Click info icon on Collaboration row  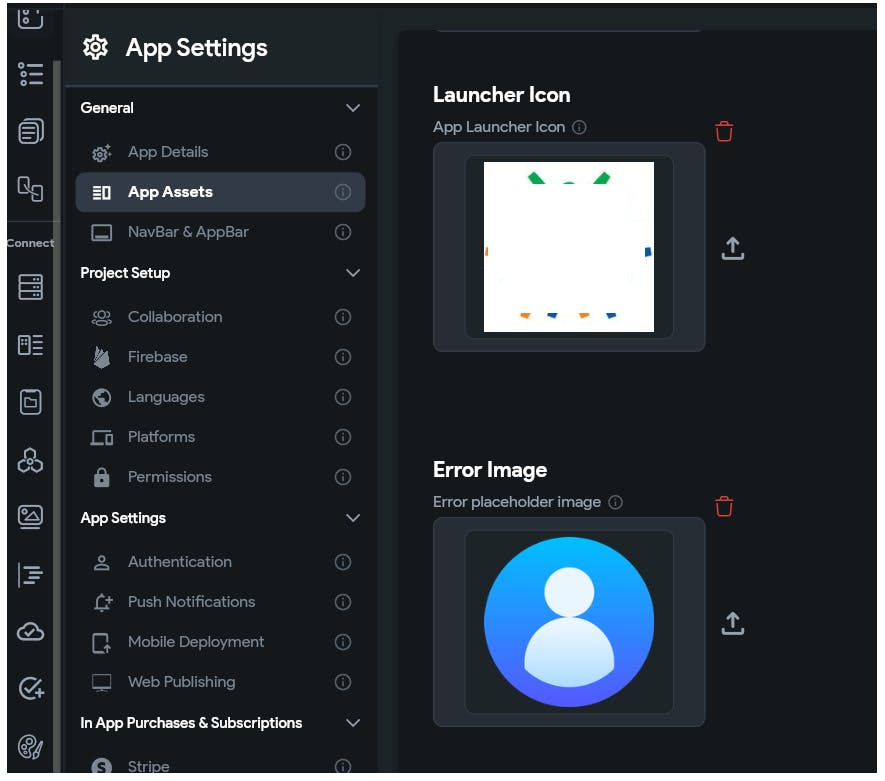pos(343,317)
